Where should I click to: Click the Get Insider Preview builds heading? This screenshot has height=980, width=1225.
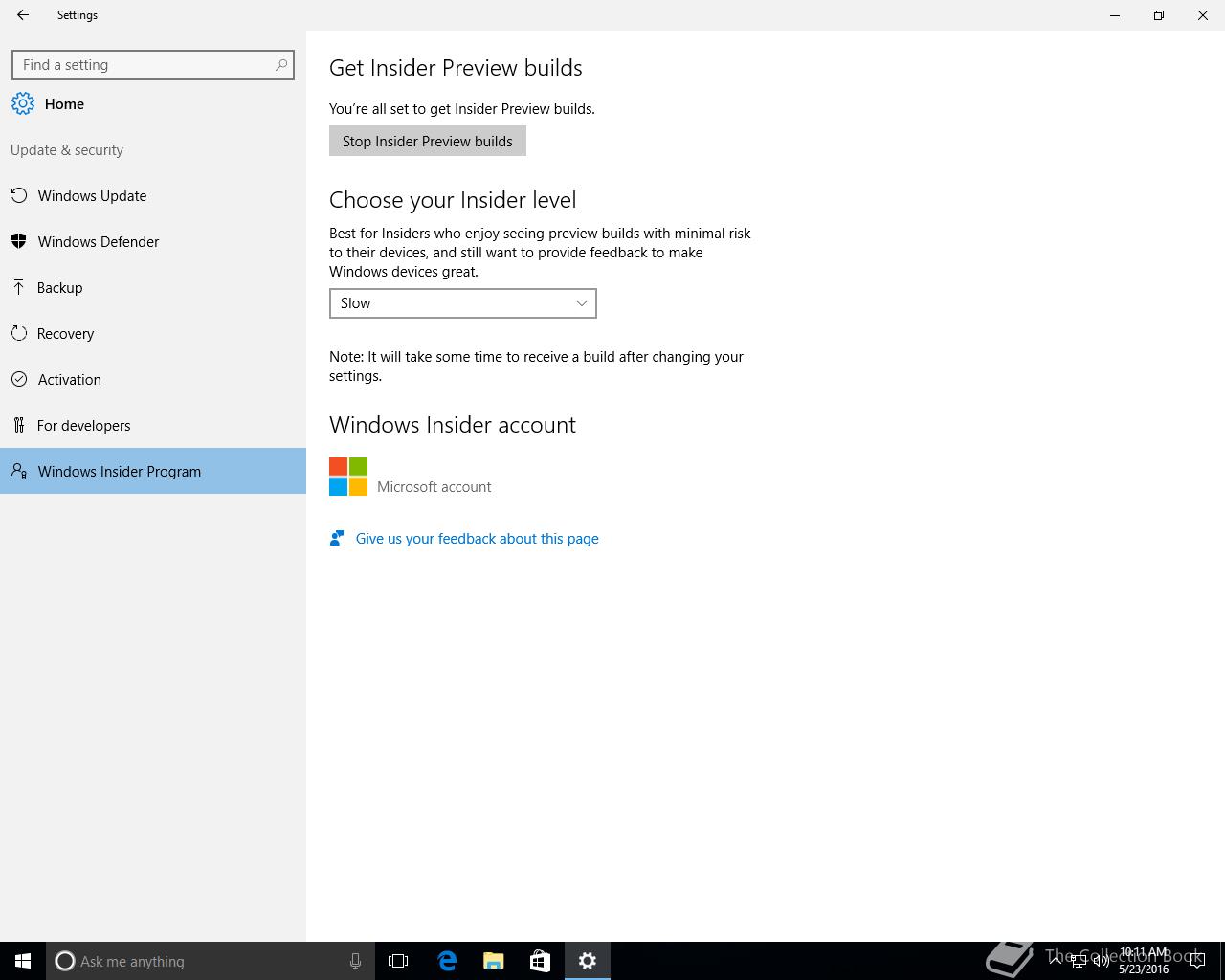click(456, 67)
